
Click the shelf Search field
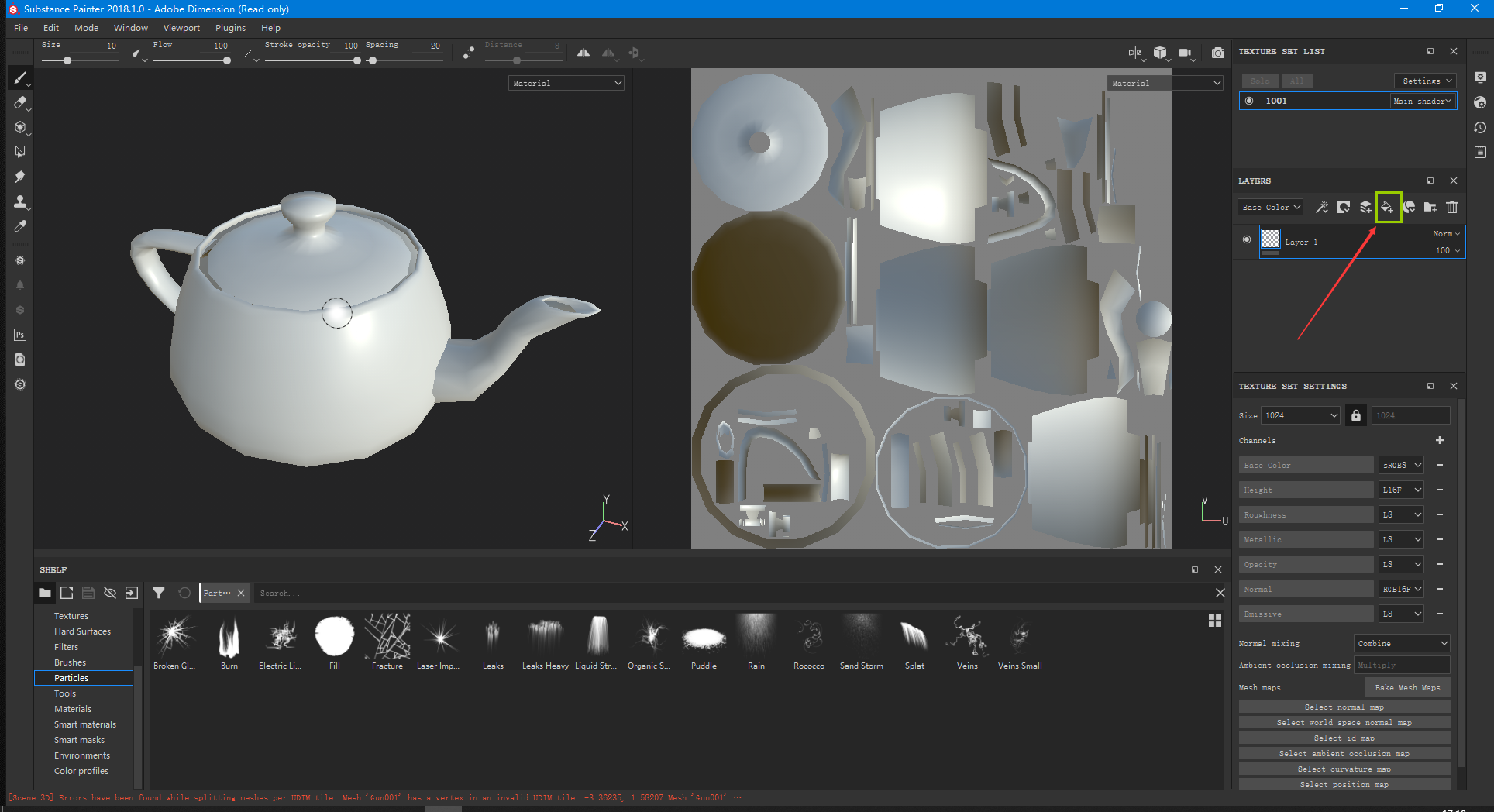click(732, 593)
